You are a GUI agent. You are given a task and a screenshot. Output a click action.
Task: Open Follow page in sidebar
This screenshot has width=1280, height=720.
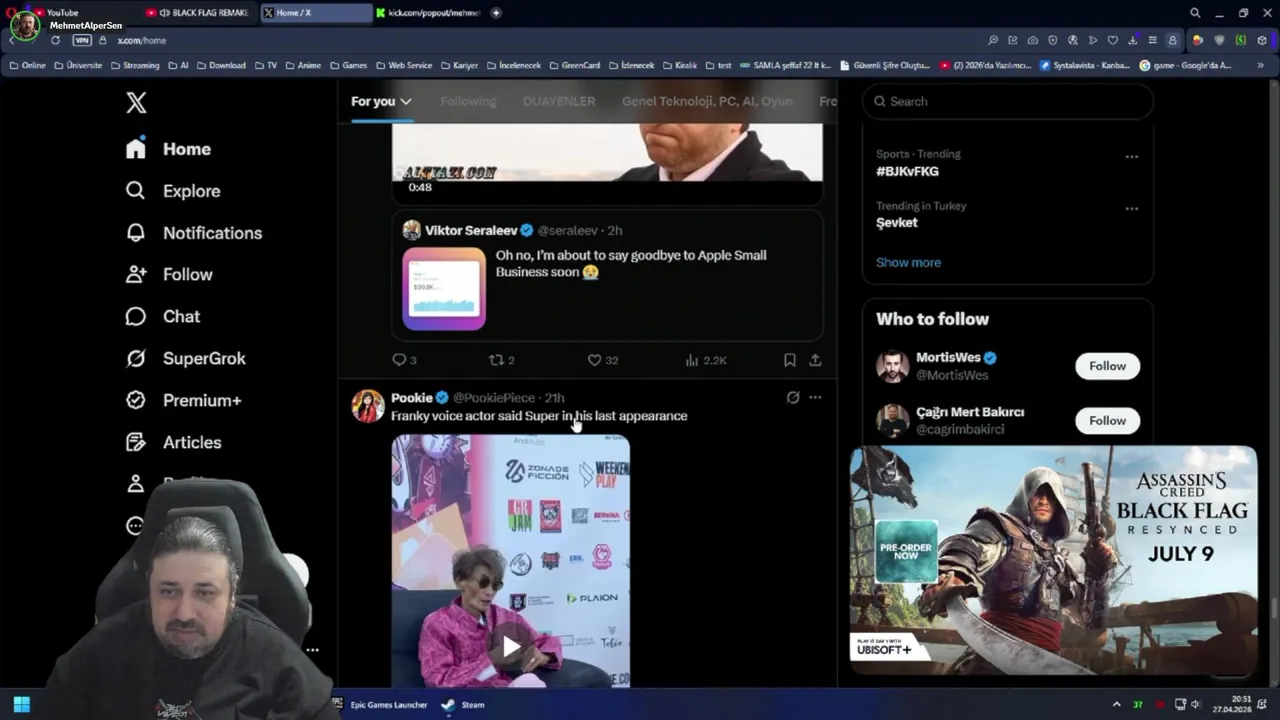coord(168,275)
